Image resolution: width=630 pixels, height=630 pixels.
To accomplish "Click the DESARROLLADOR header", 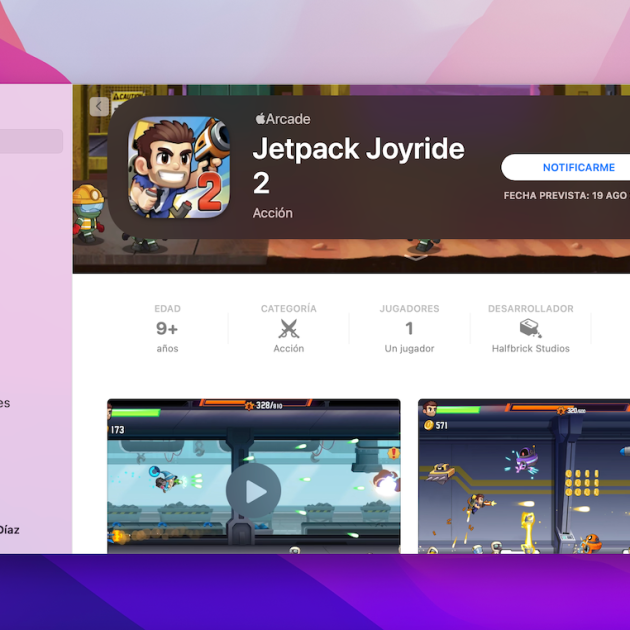I will pos(530,309).
